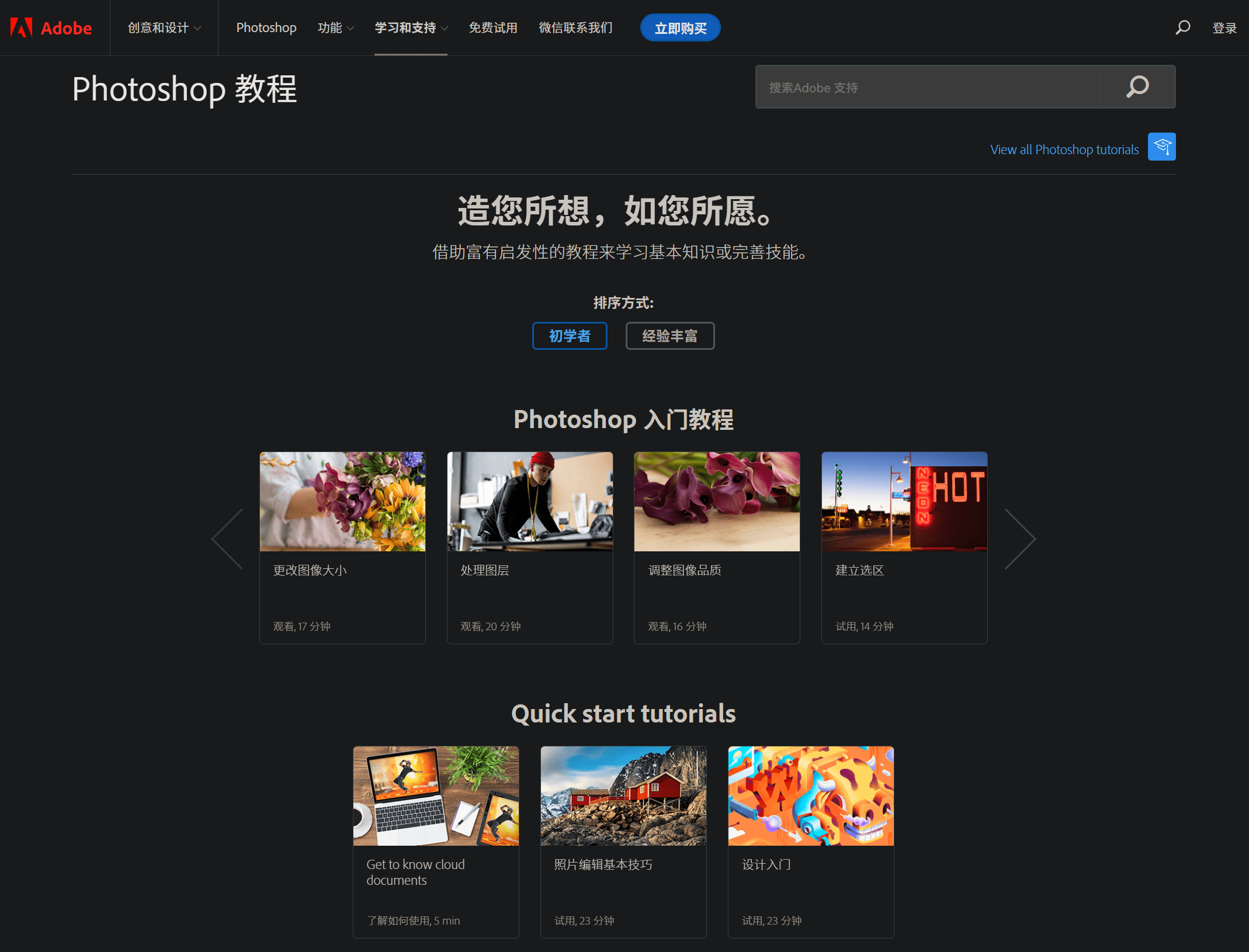Click the 设计入门 card title
The height and width of the screenshot is (952, 1249).
766,864
